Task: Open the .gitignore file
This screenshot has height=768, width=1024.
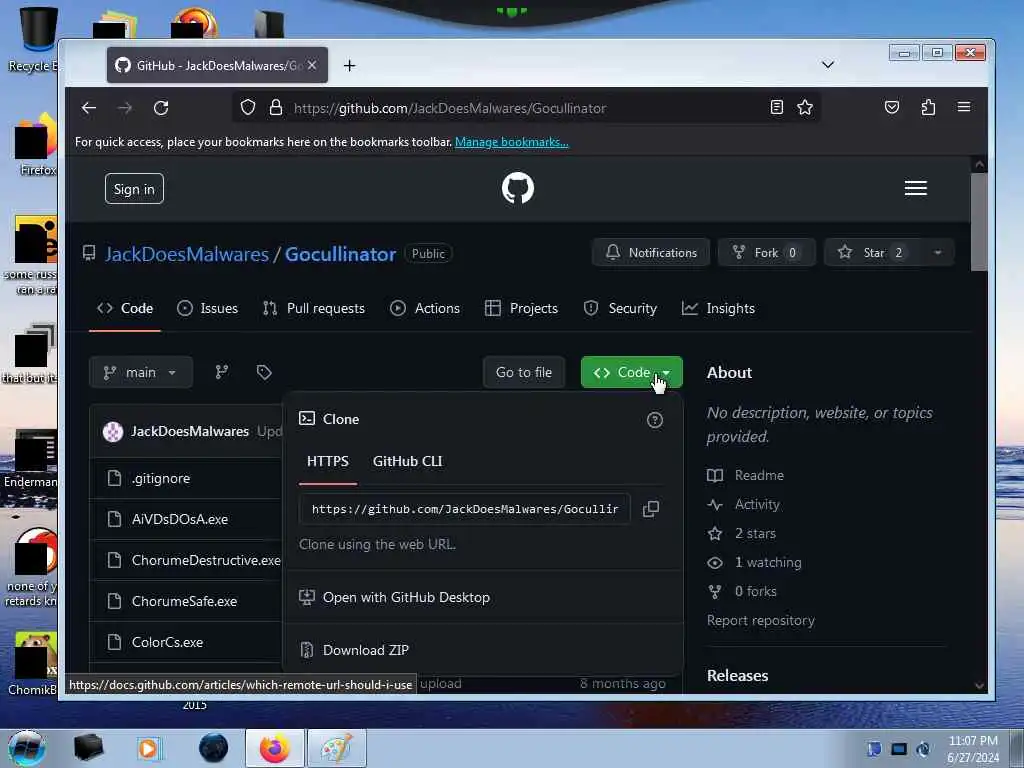Action: point(161,479)
